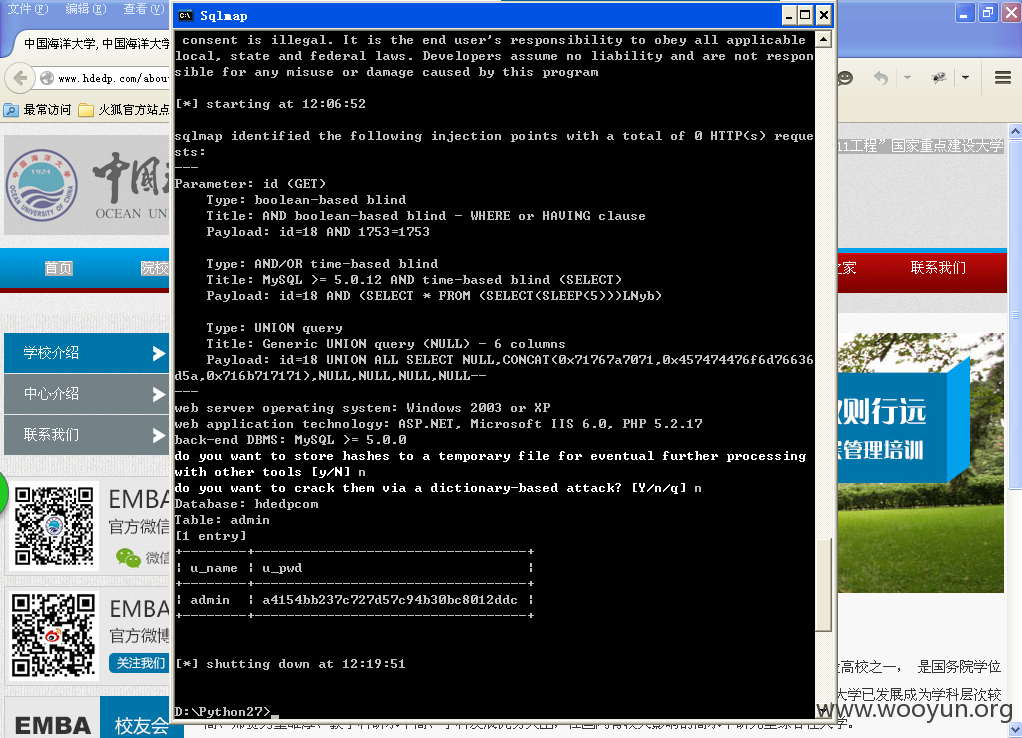Open Firefox hamburger menu icon
The width and height of the screenshot is (1022, 738).
(x=1002, y=78)
